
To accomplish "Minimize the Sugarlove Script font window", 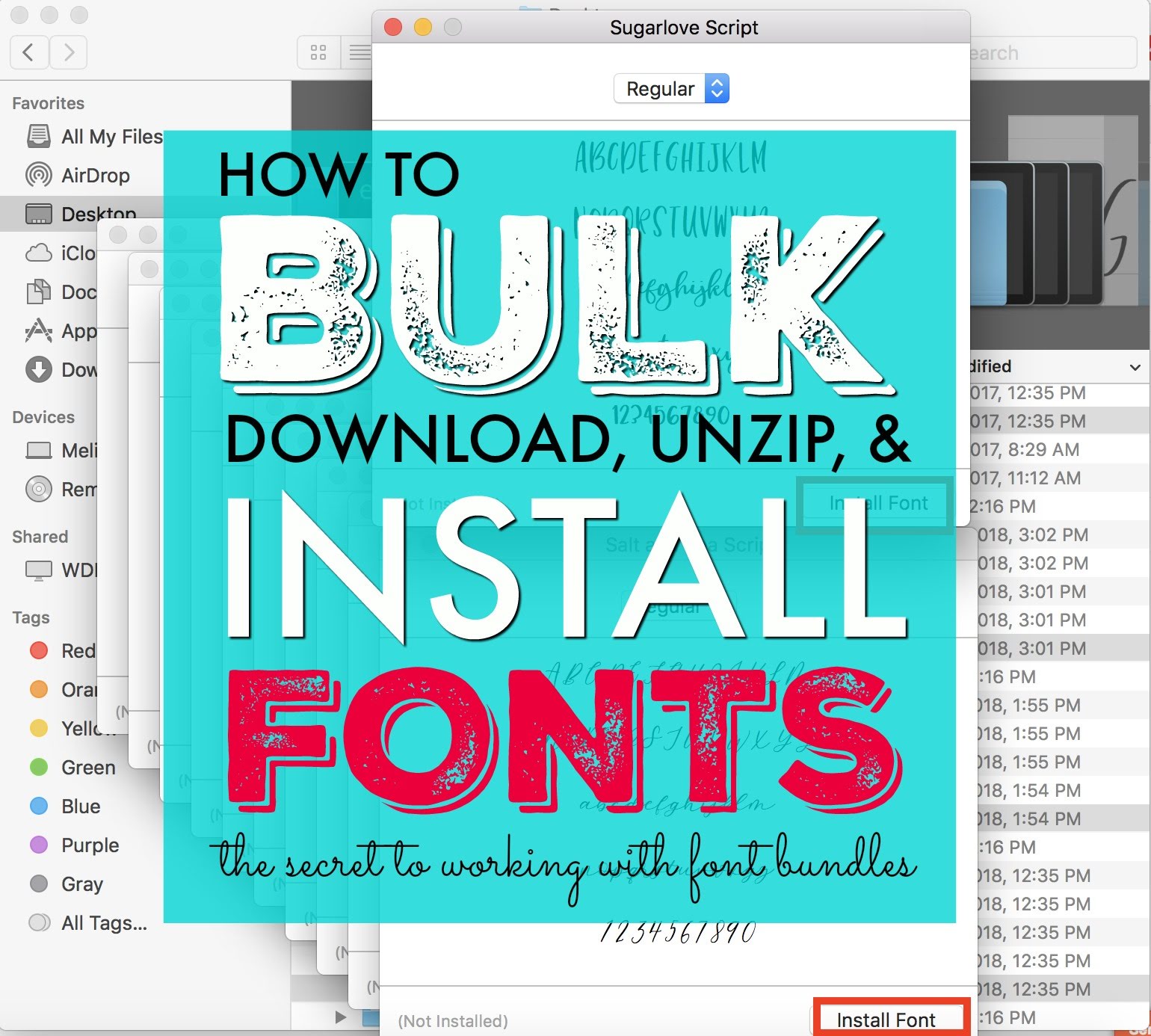I will [423, 28].
